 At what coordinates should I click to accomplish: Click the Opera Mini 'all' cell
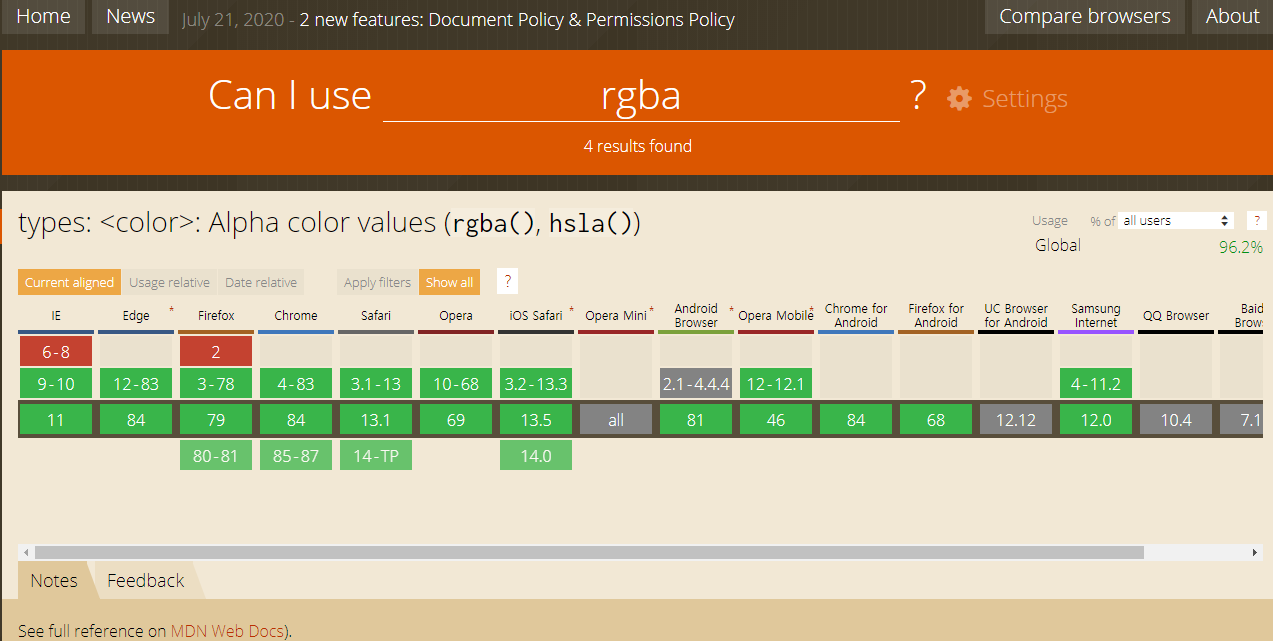(616, 420)
